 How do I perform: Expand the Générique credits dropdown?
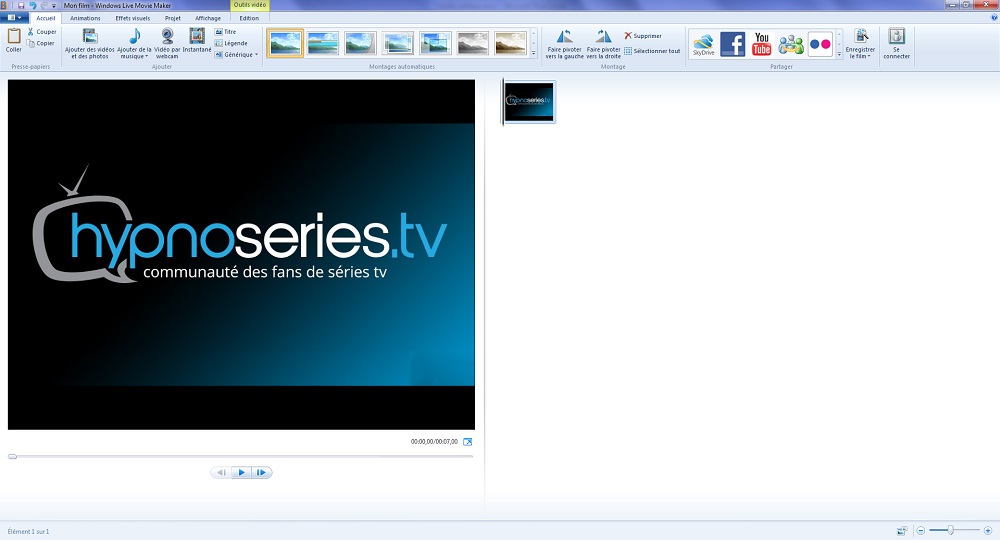click(x=236, y=55)
